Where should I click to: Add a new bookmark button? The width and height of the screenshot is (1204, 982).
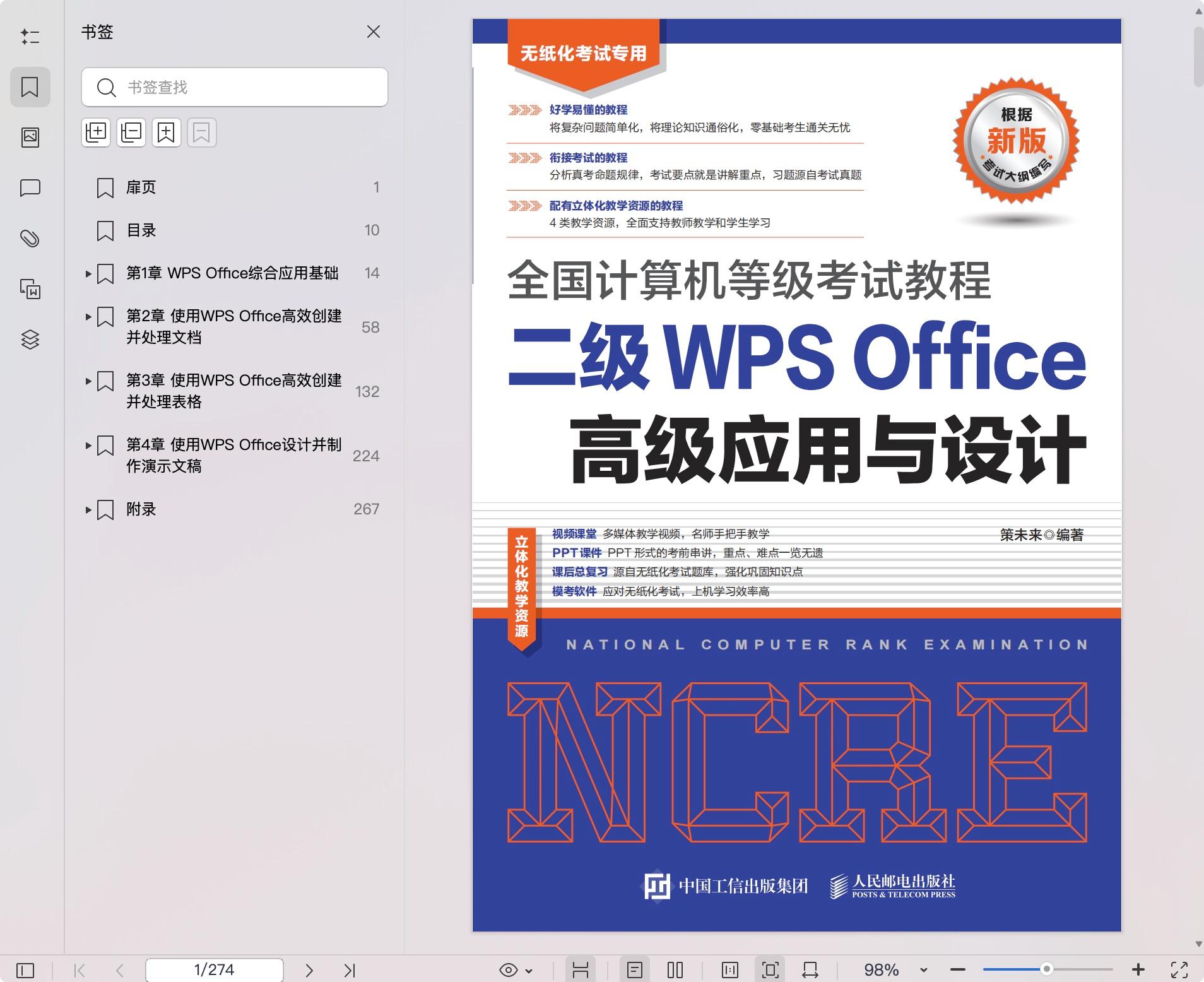pyautogui.click(x=167, y=133)
